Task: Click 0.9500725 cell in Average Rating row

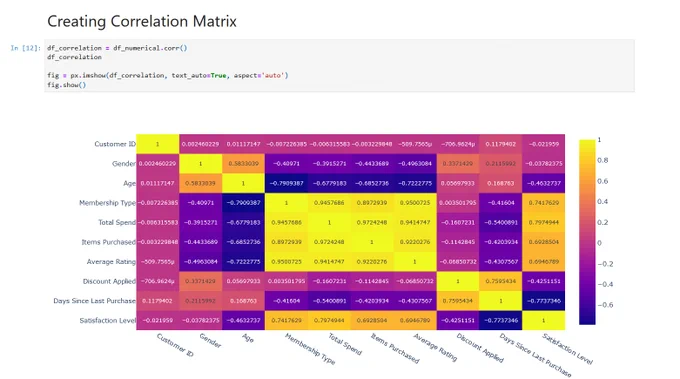Action: pyautogui.click(x=286, y=261)
